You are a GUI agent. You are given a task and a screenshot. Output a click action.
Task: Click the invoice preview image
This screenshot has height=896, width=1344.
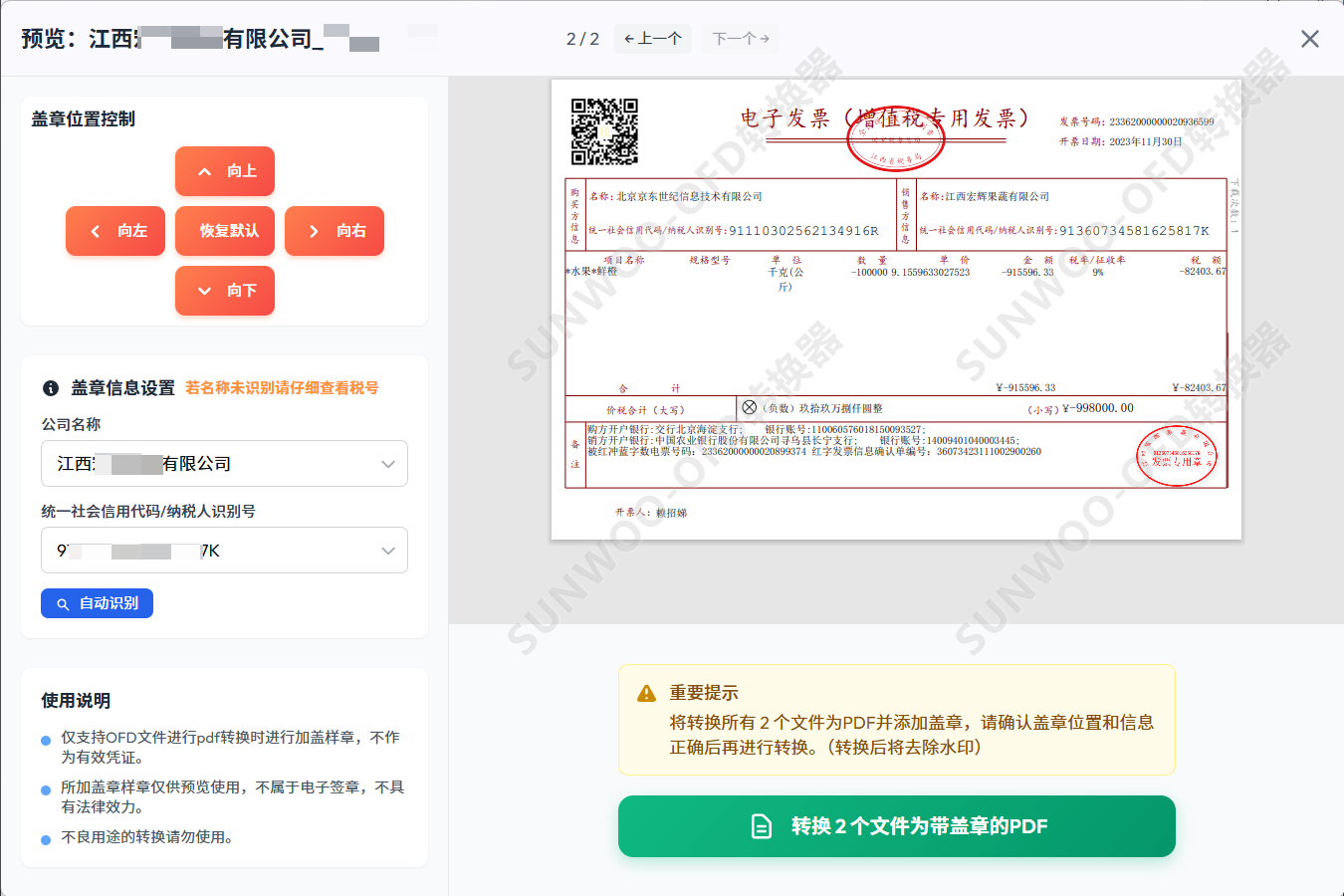(896, 310)
